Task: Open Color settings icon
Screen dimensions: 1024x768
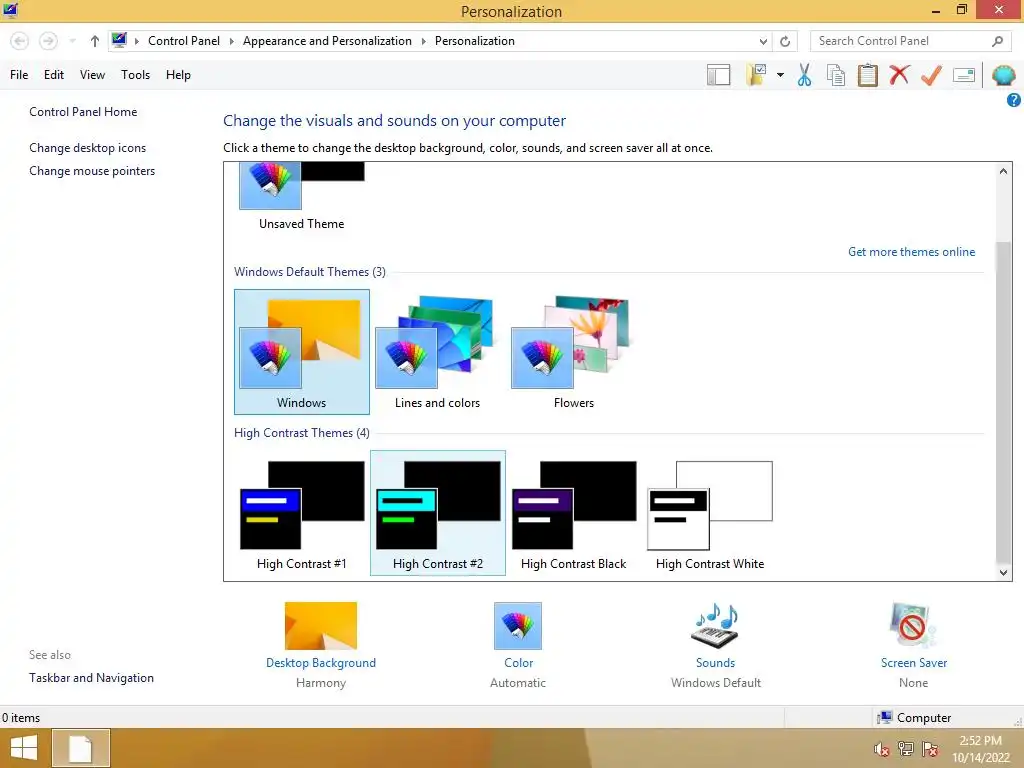Action: point(518,626)
